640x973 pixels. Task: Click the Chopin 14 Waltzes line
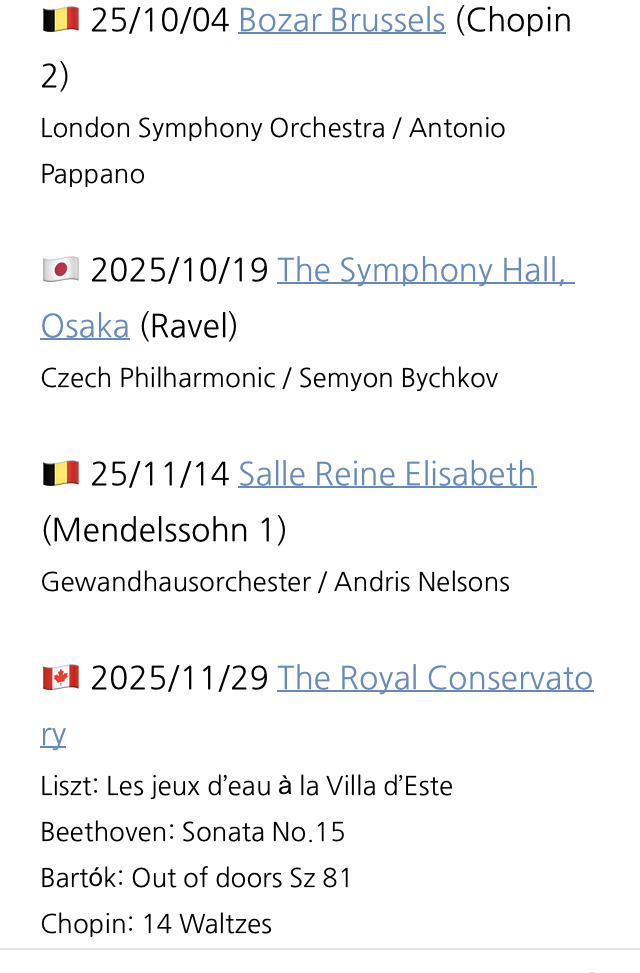pos(156,924)
